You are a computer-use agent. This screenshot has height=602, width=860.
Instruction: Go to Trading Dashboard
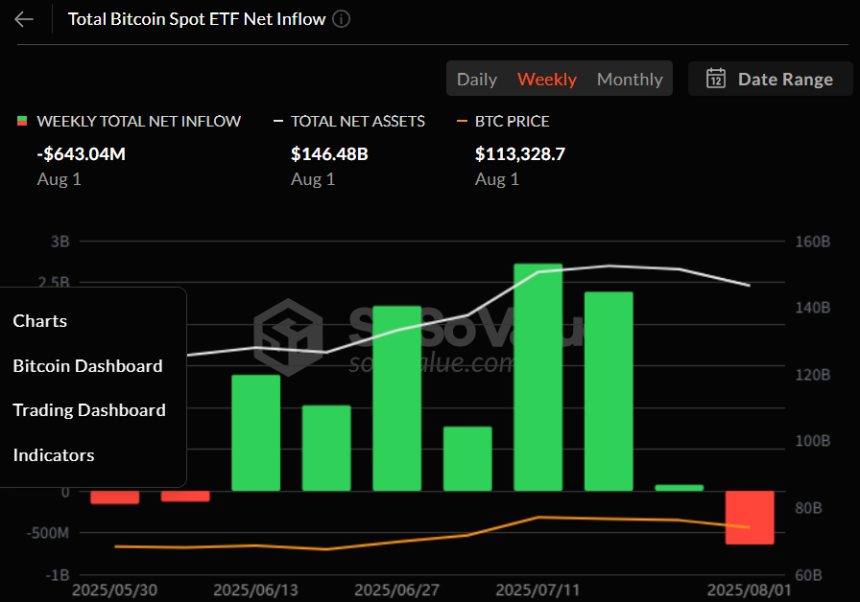click(89, 410)
